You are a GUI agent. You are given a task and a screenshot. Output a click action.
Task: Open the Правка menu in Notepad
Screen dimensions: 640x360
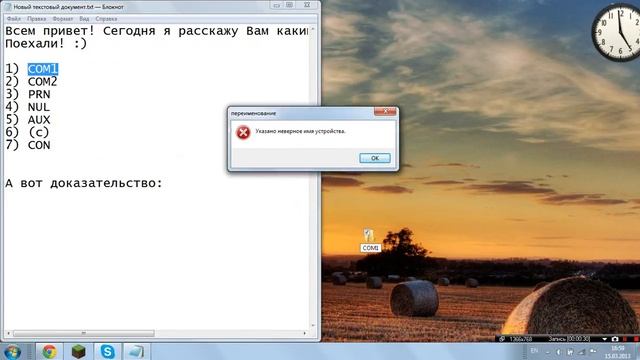(x=36, y=19)
